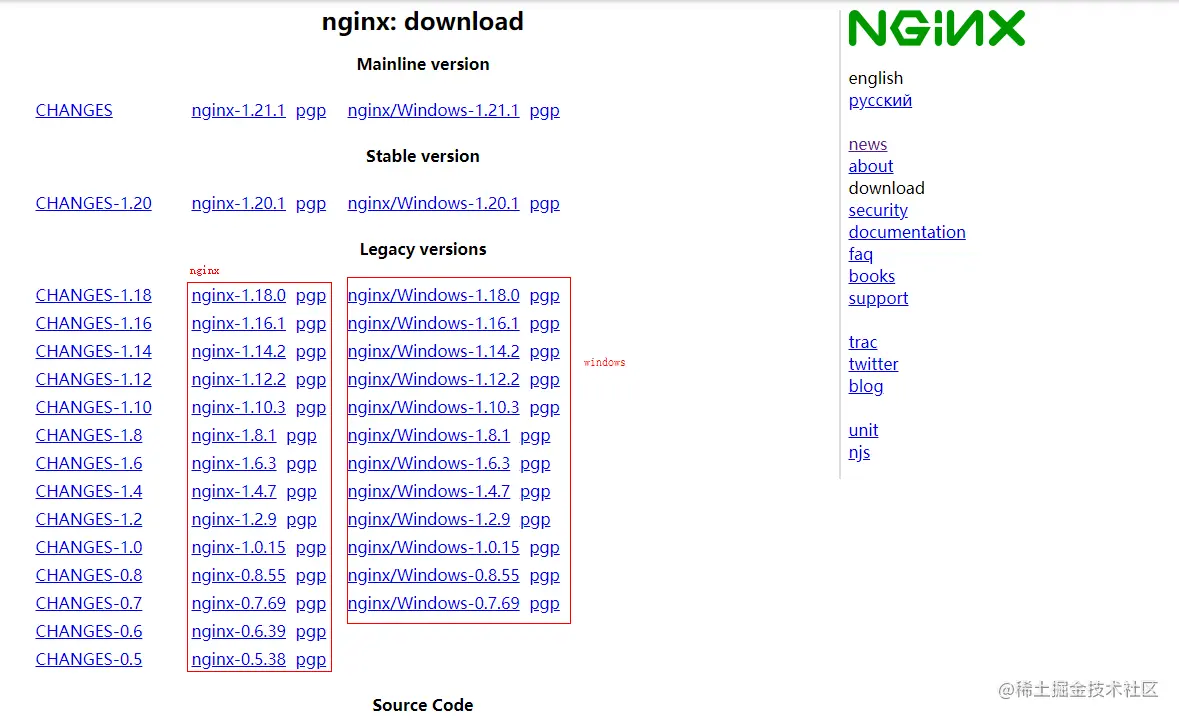The height and width of the screenshot is (720, 1179).
Task: Download nginx-0.6.39
Action: (238, 631)
